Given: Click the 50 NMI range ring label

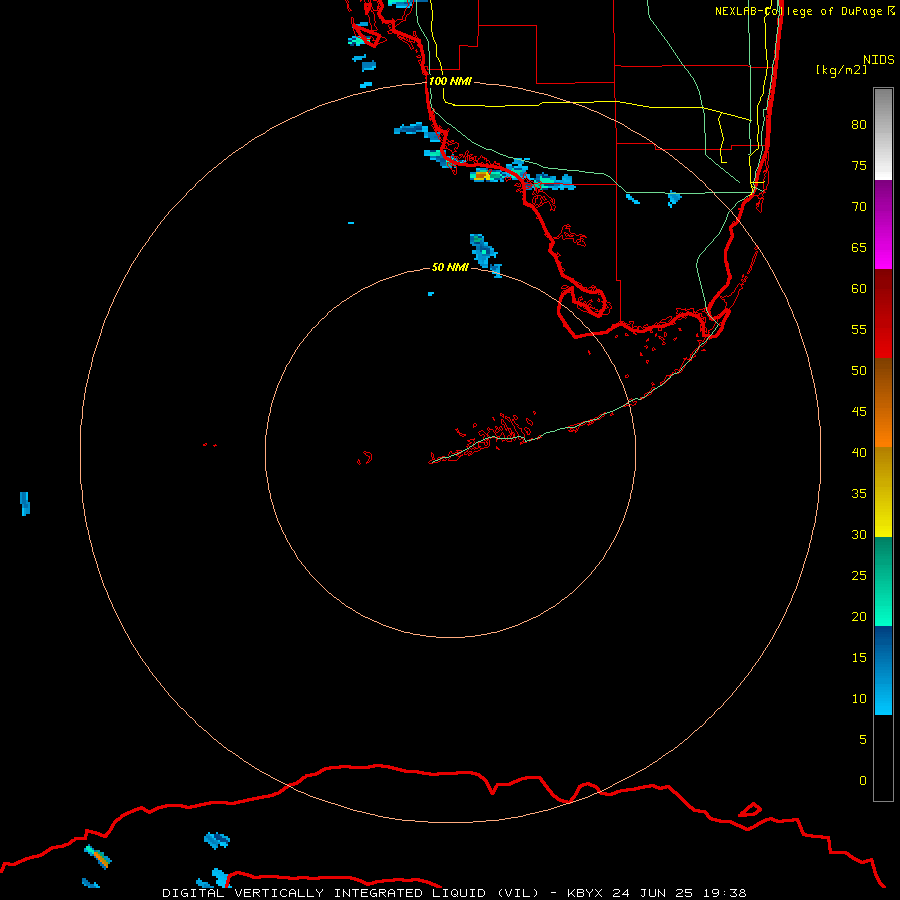Looking at the screenshot, I should [450, 267].
